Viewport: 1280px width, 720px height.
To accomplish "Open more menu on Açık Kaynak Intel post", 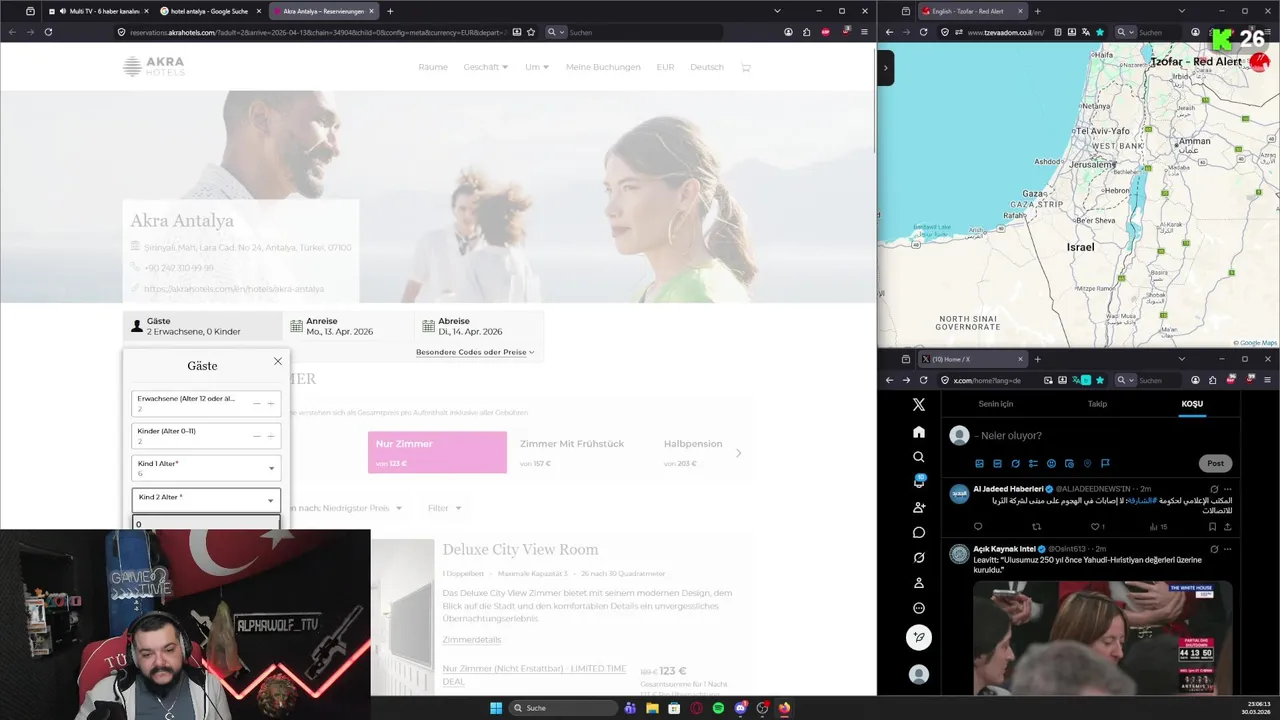I will coord(1228,549).
